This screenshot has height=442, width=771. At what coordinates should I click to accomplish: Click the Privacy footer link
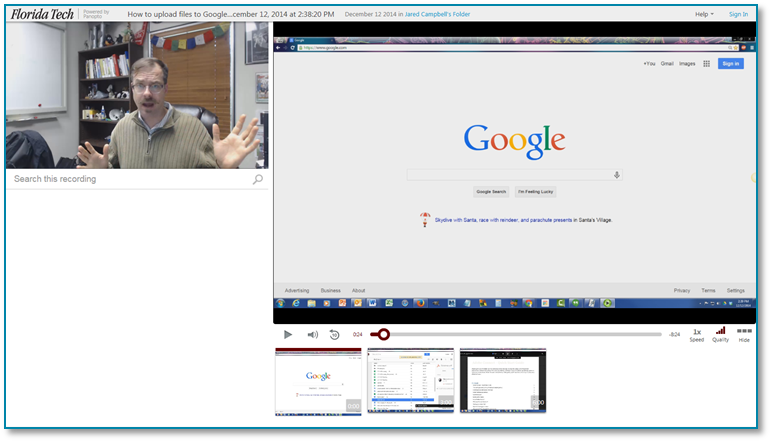point(682,291)
